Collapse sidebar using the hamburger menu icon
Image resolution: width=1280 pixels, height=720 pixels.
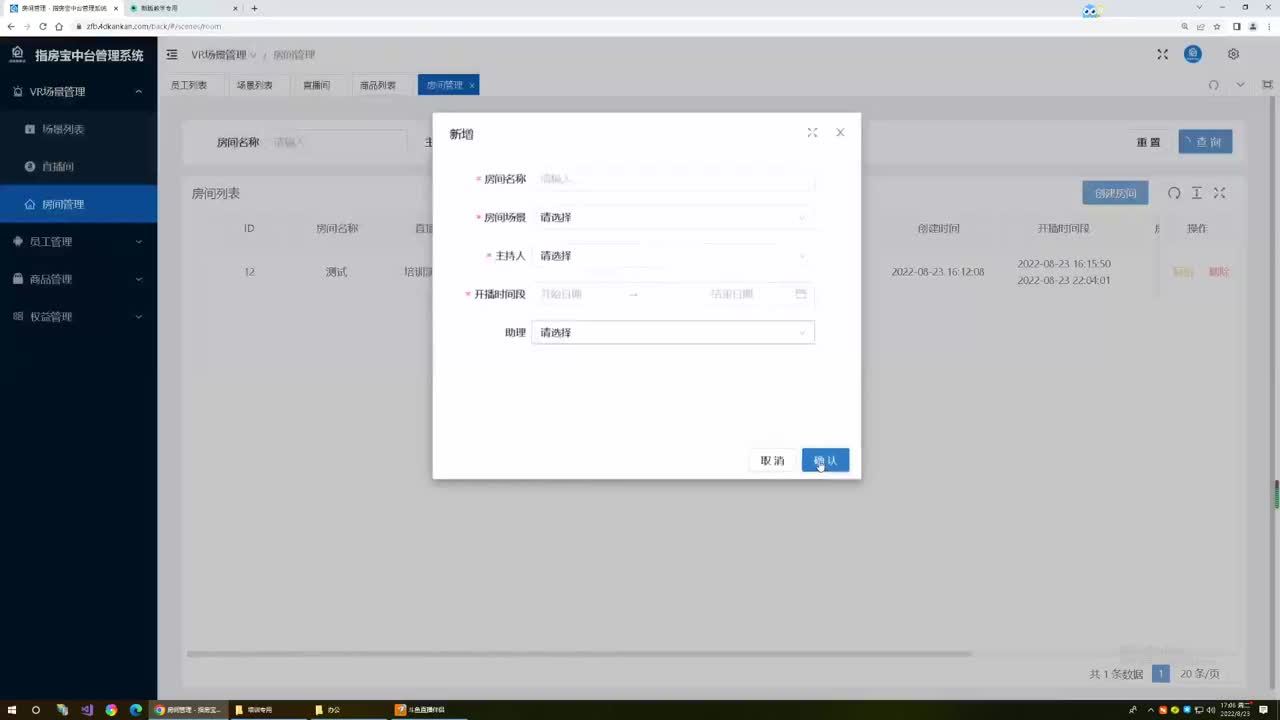point(172,55)
